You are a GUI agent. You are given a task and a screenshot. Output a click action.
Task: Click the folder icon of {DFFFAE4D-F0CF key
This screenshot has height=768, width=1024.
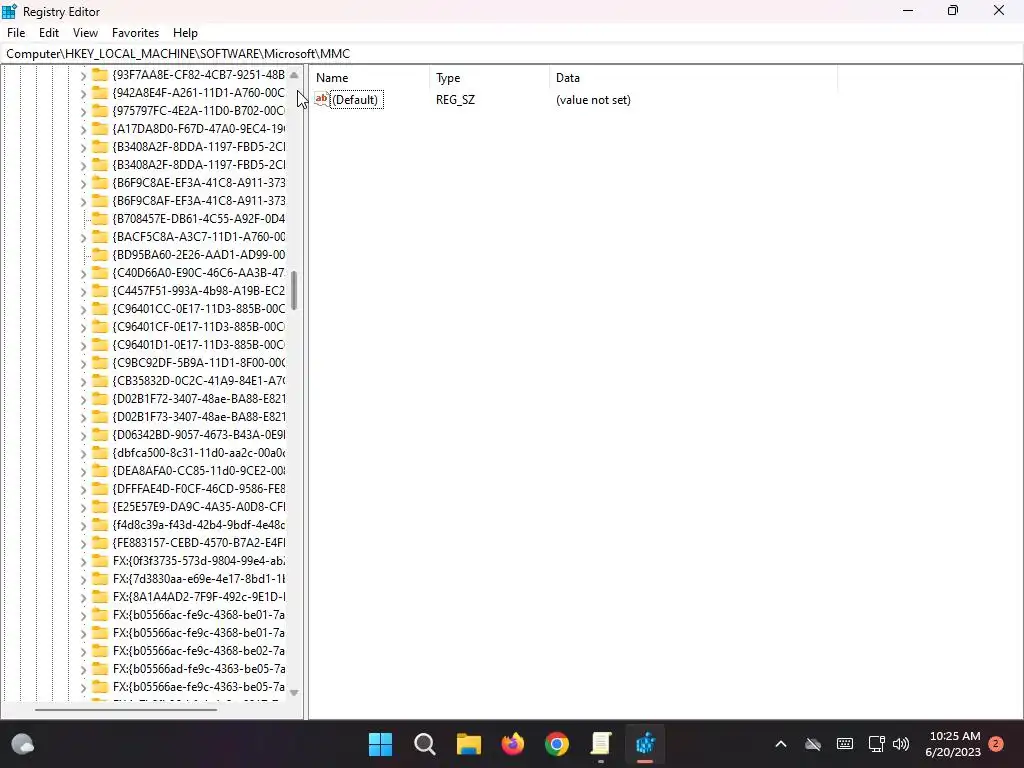[x=99, y=488]
